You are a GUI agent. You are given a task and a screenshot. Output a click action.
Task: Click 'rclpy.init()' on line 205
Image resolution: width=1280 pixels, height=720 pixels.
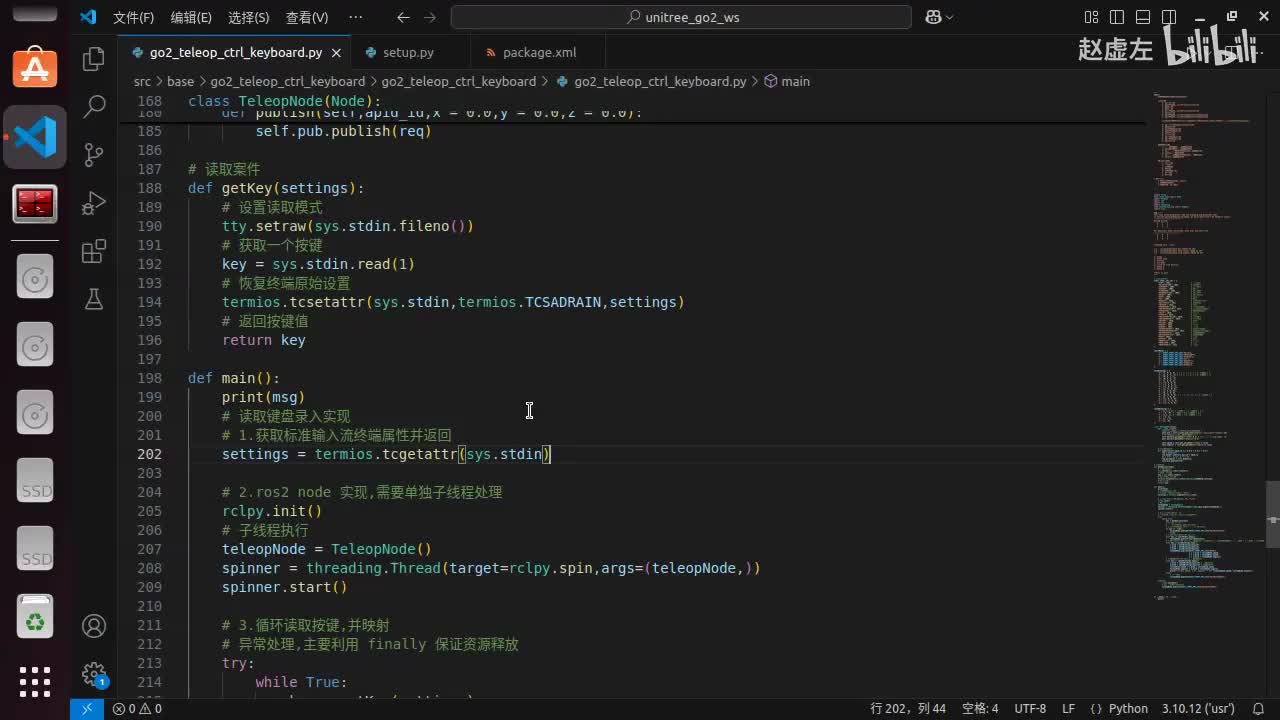[x=272, y=511]
